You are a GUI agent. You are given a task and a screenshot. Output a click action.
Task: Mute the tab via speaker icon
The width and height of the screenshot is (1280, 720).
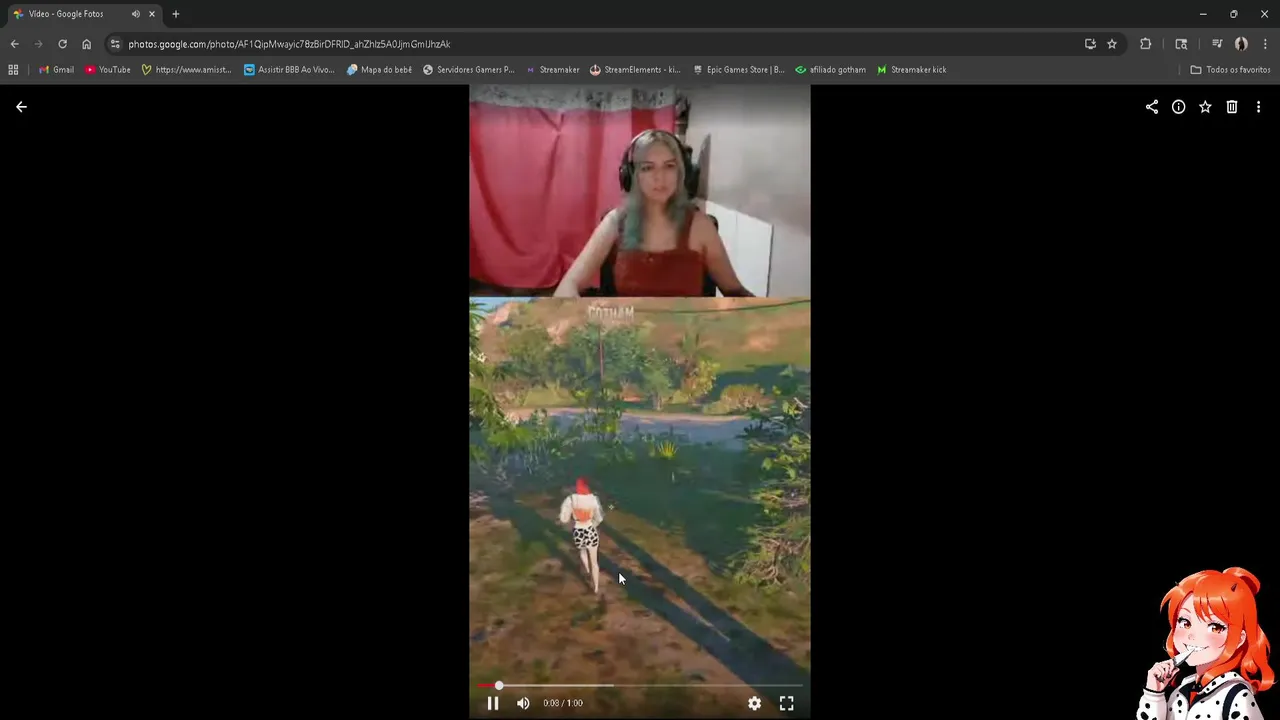click(x=135, y=14)
